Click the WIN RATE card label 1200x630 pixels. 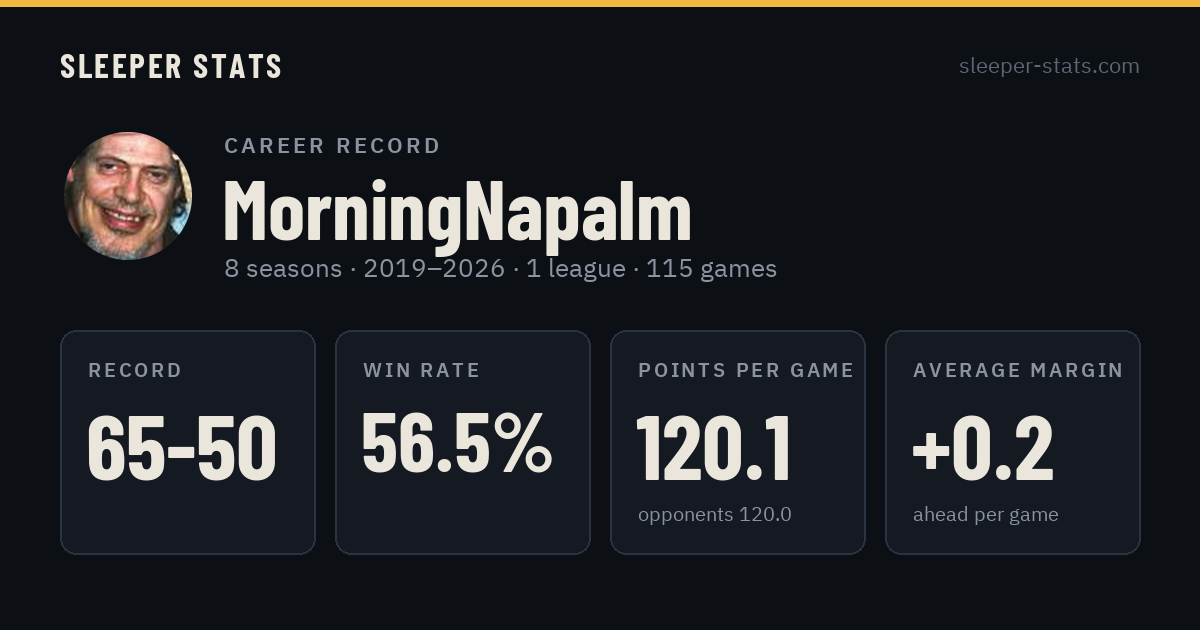[422, 371]
